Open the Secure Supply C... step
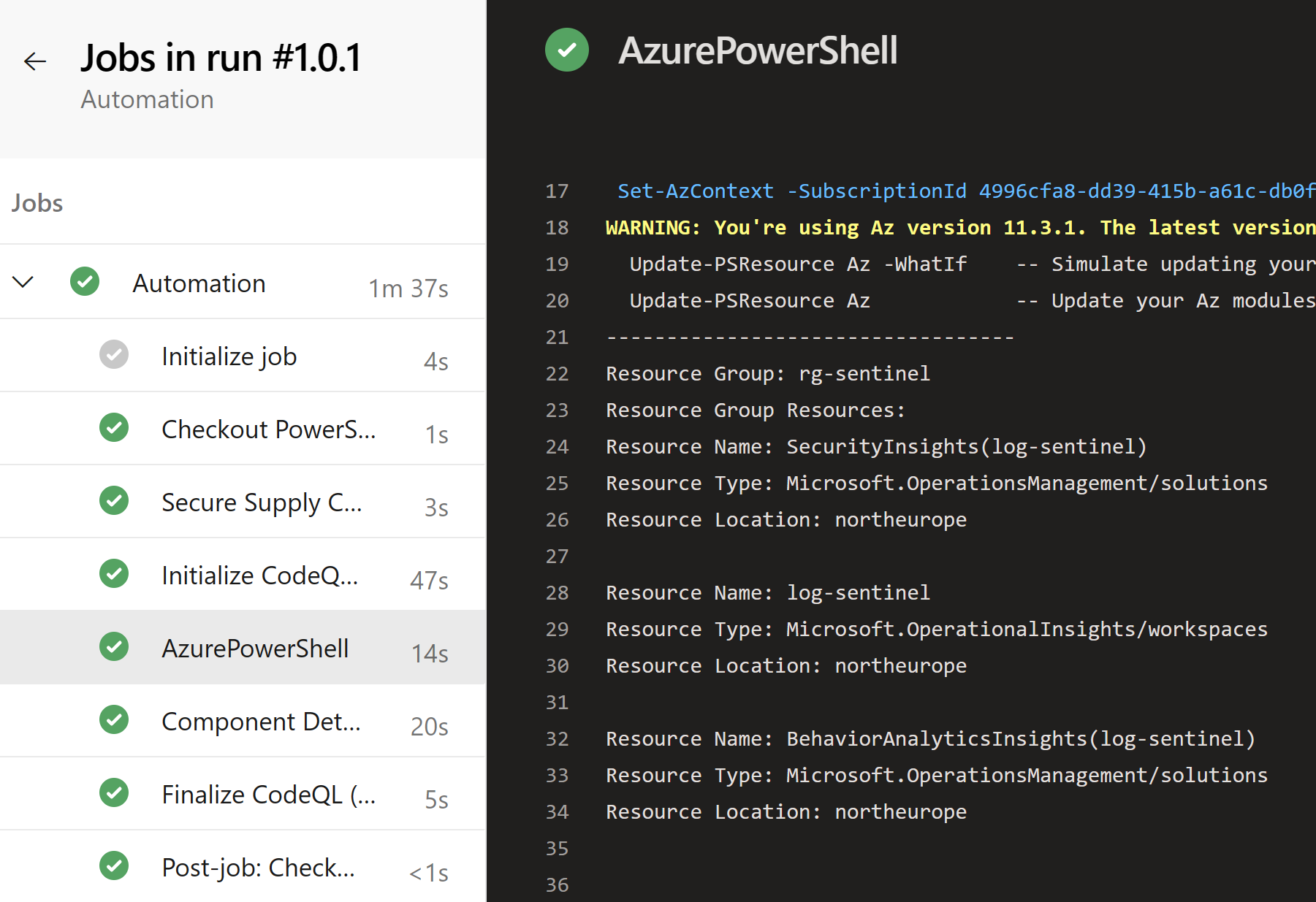 [x=243, y=502]
